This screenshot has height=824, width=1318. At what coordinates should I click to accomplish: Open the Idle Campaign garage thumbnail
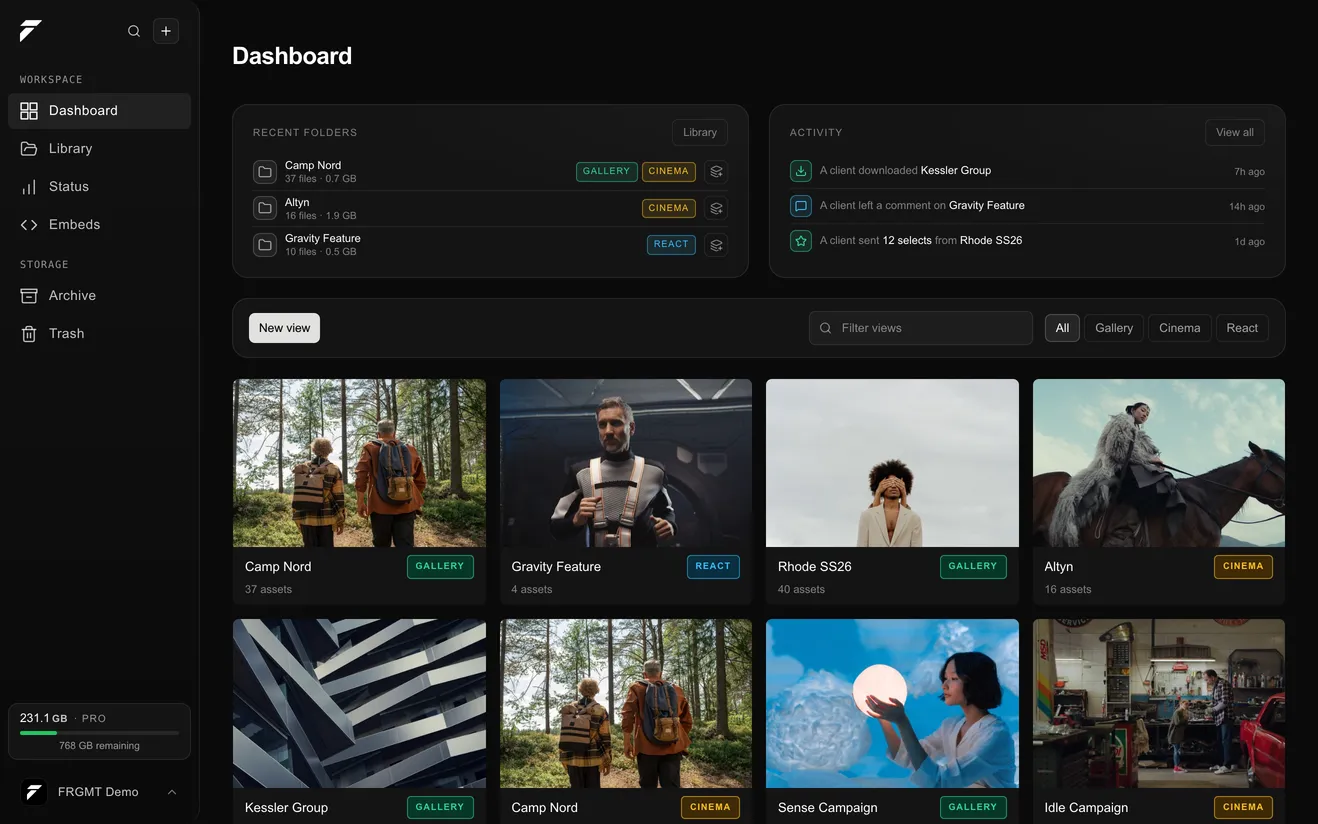pyautogui.click(x=1159, y=703)
